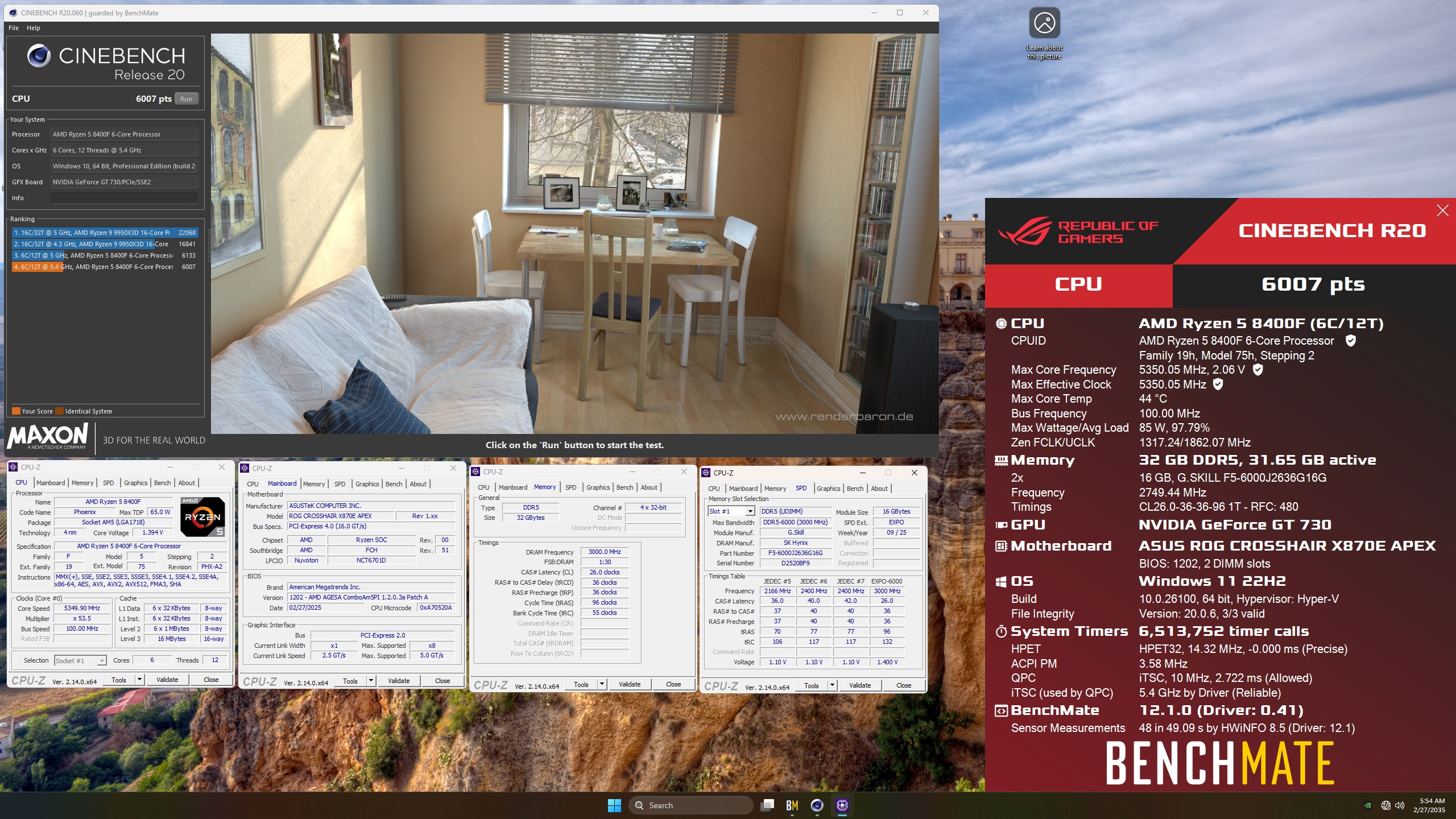Click Close in the CPU-Z SPD window
Viewport: 1456px width, 819px height.
pos(904,685)
